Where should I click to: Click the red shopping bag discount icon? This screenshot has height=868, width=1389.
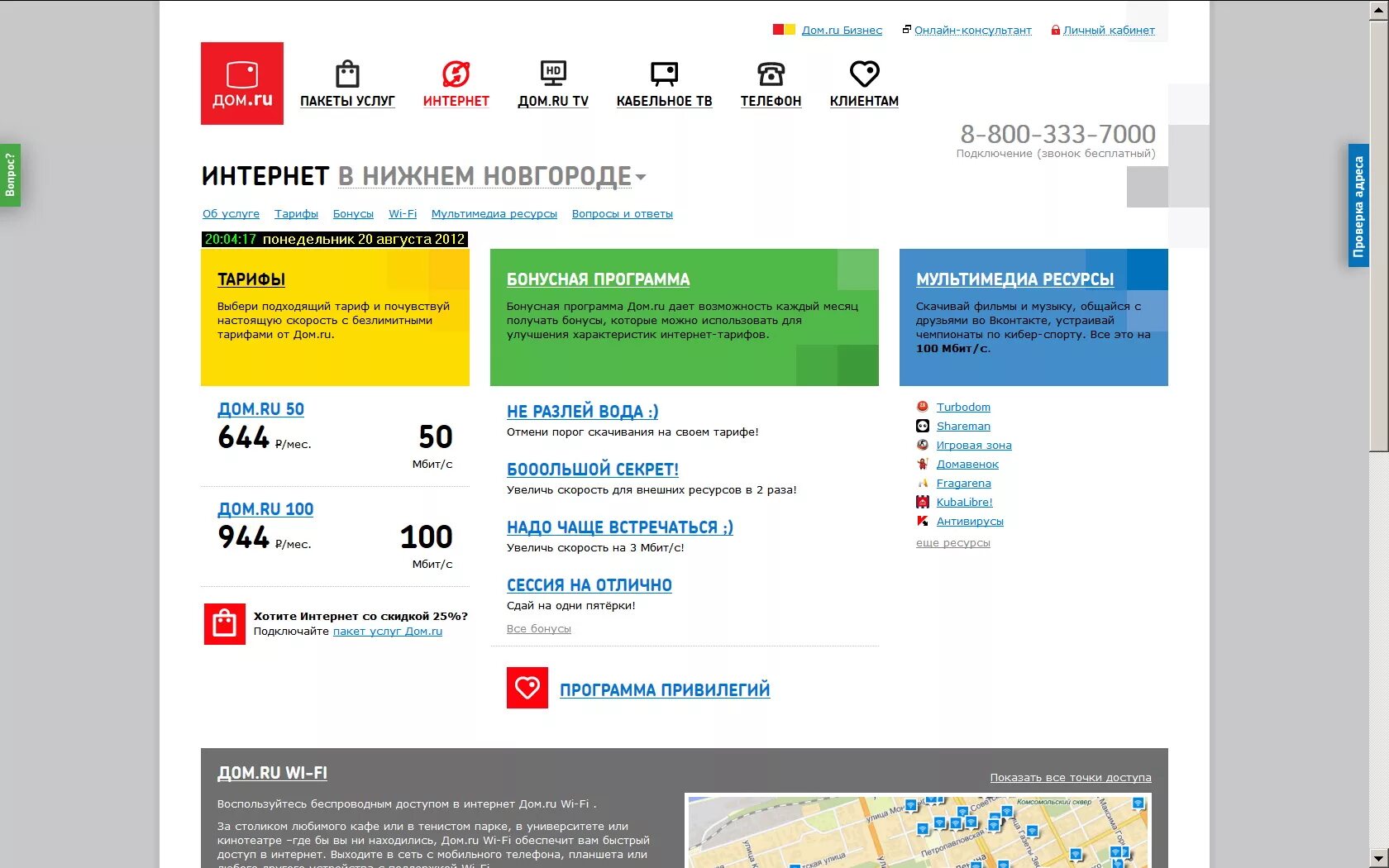click(225, 623)
